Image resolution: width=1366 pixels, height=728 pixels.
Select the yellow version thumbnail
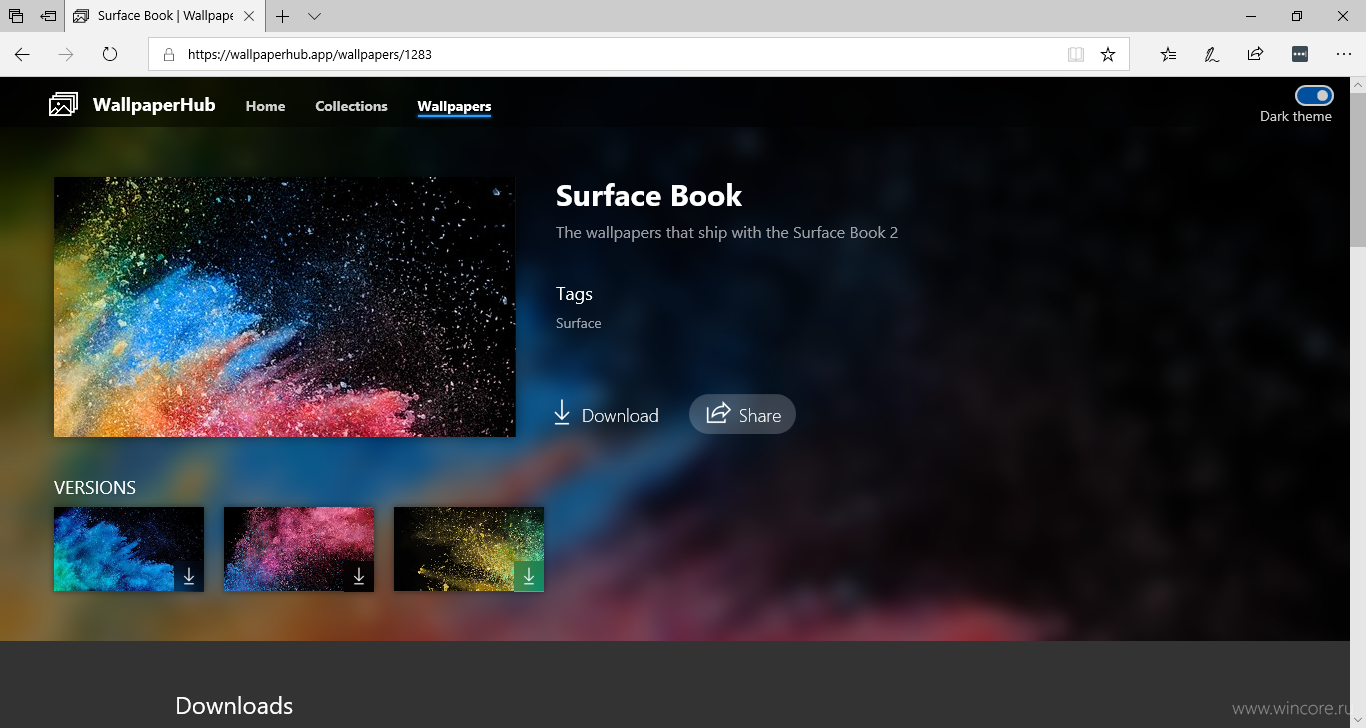point(469,549)
